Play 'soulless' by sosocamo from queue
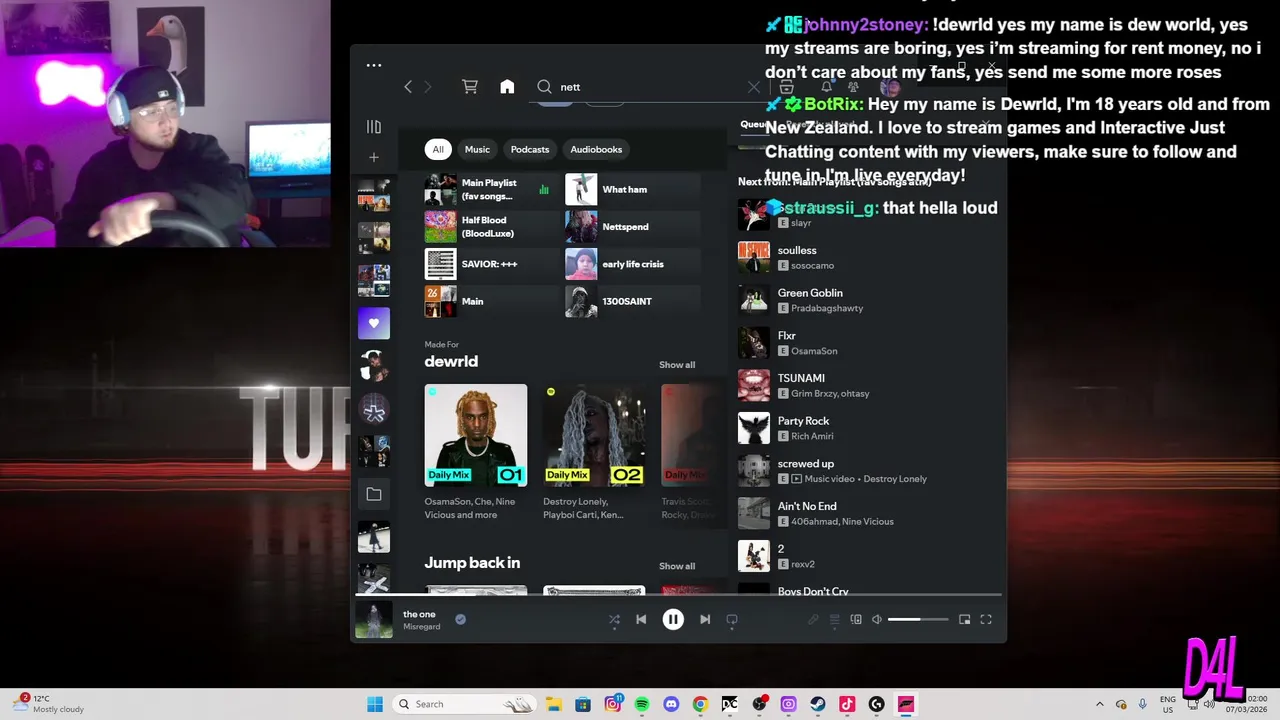The height and width of the screenshot is (720, 1280). point(865,257)
